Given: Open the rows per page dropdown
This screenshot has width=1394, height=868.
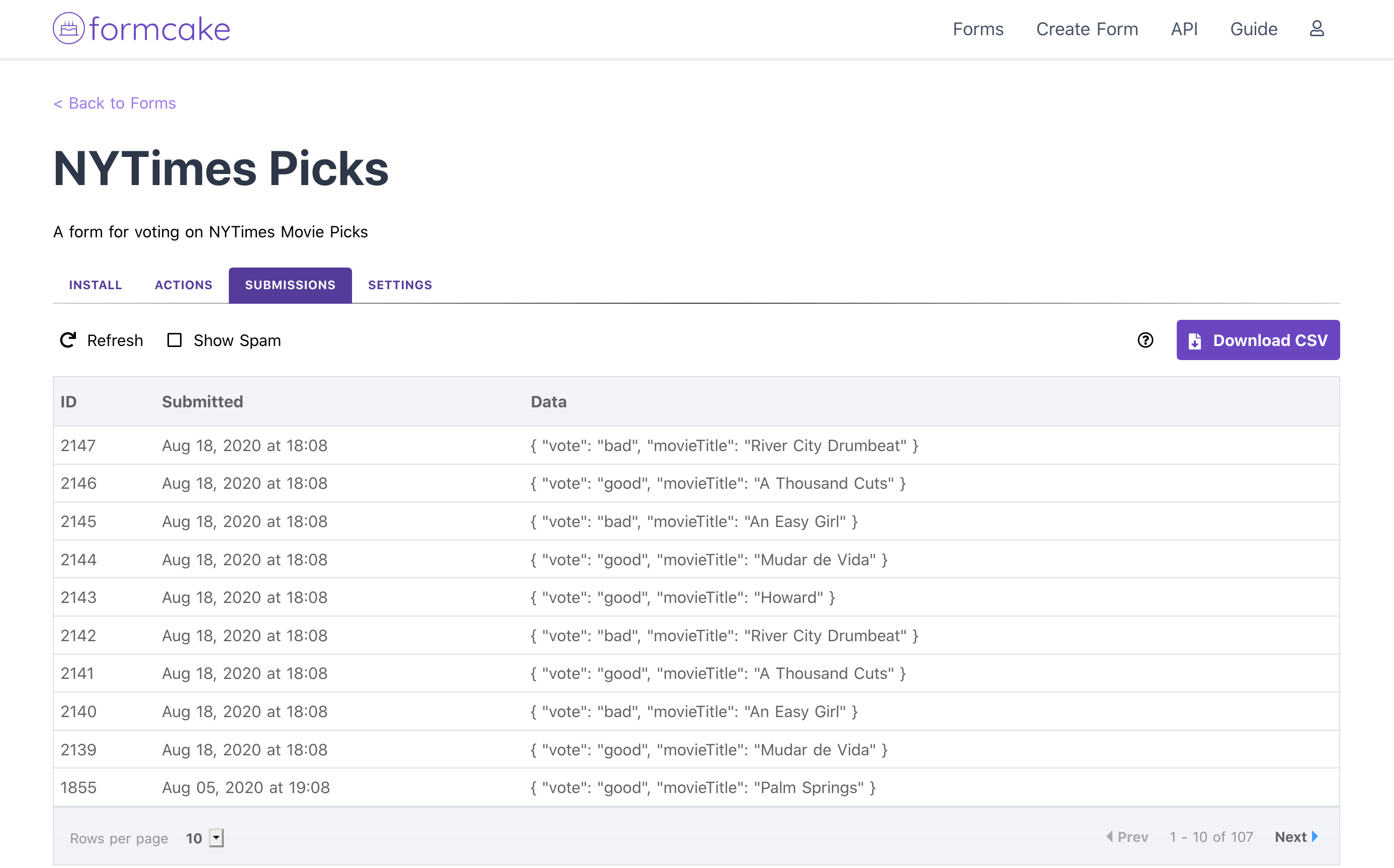Looking at the screenshot, I should pos(216,837).
